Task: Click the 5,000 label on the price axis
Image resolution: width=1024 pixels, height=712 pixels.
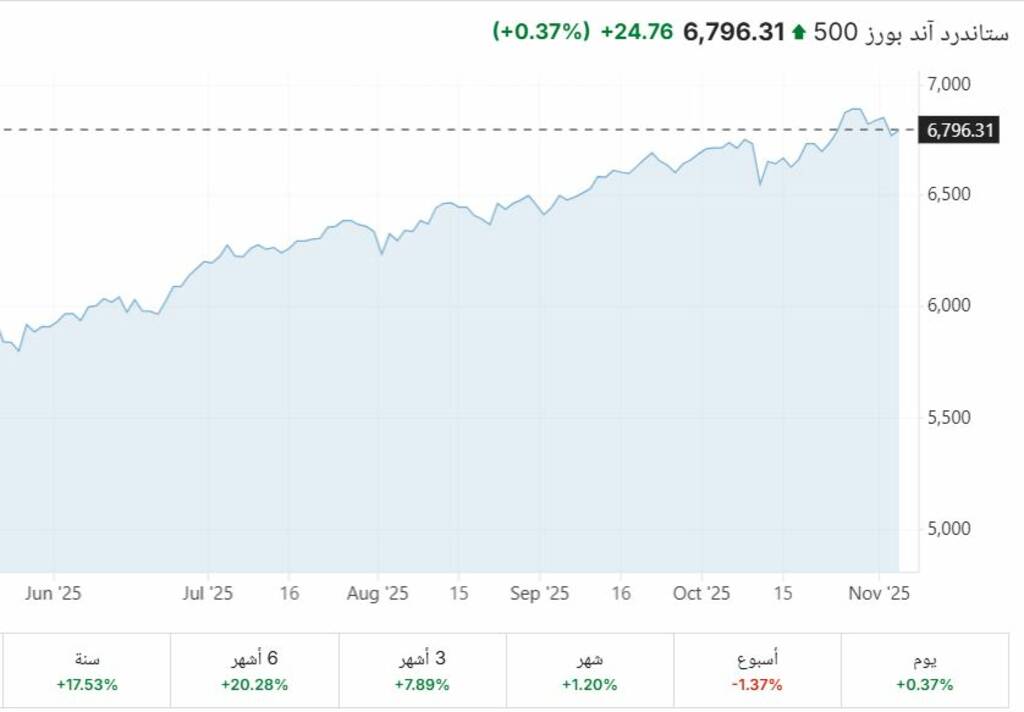Action: click(x=949, y=528)
